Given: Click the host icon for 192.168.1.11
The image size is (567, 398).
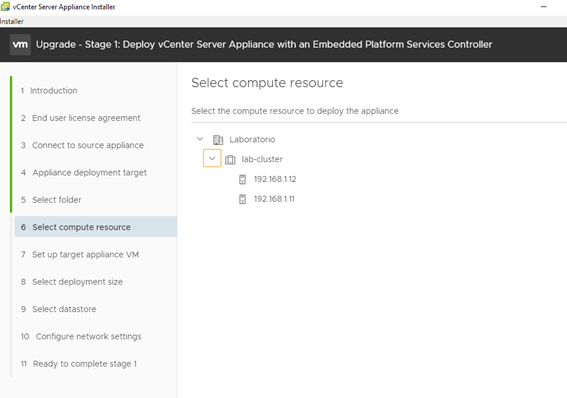Looking at the screenshot, I should coord(242,199).
